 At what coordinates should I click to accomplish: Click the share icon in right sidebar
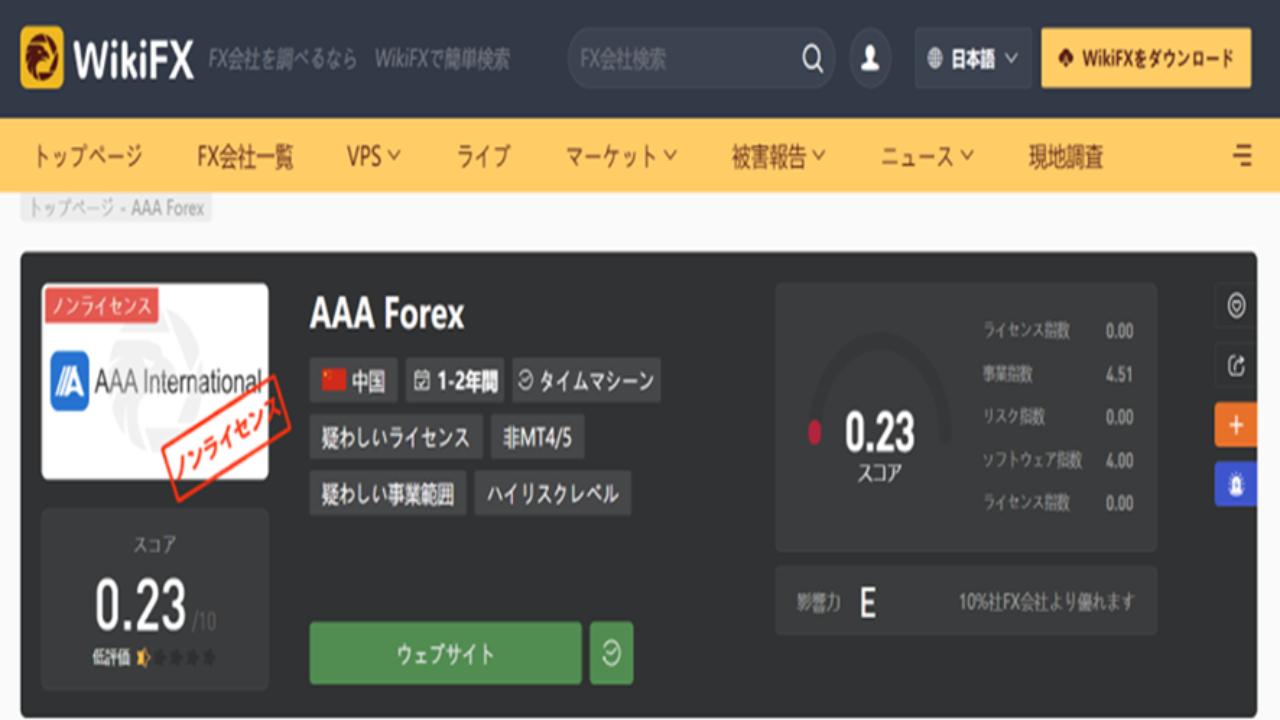(1236, 366)
